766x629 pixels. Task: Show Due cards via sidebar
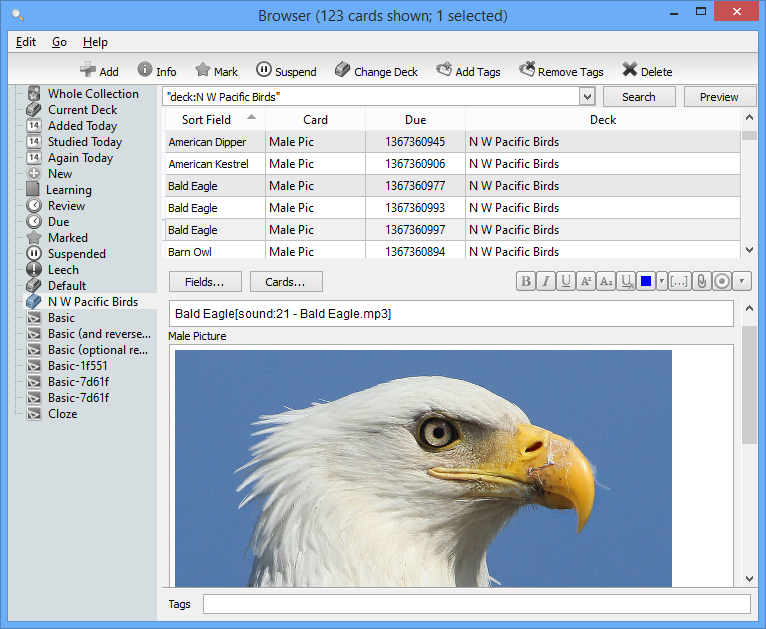pyautogui.click(x=48, y=222)
